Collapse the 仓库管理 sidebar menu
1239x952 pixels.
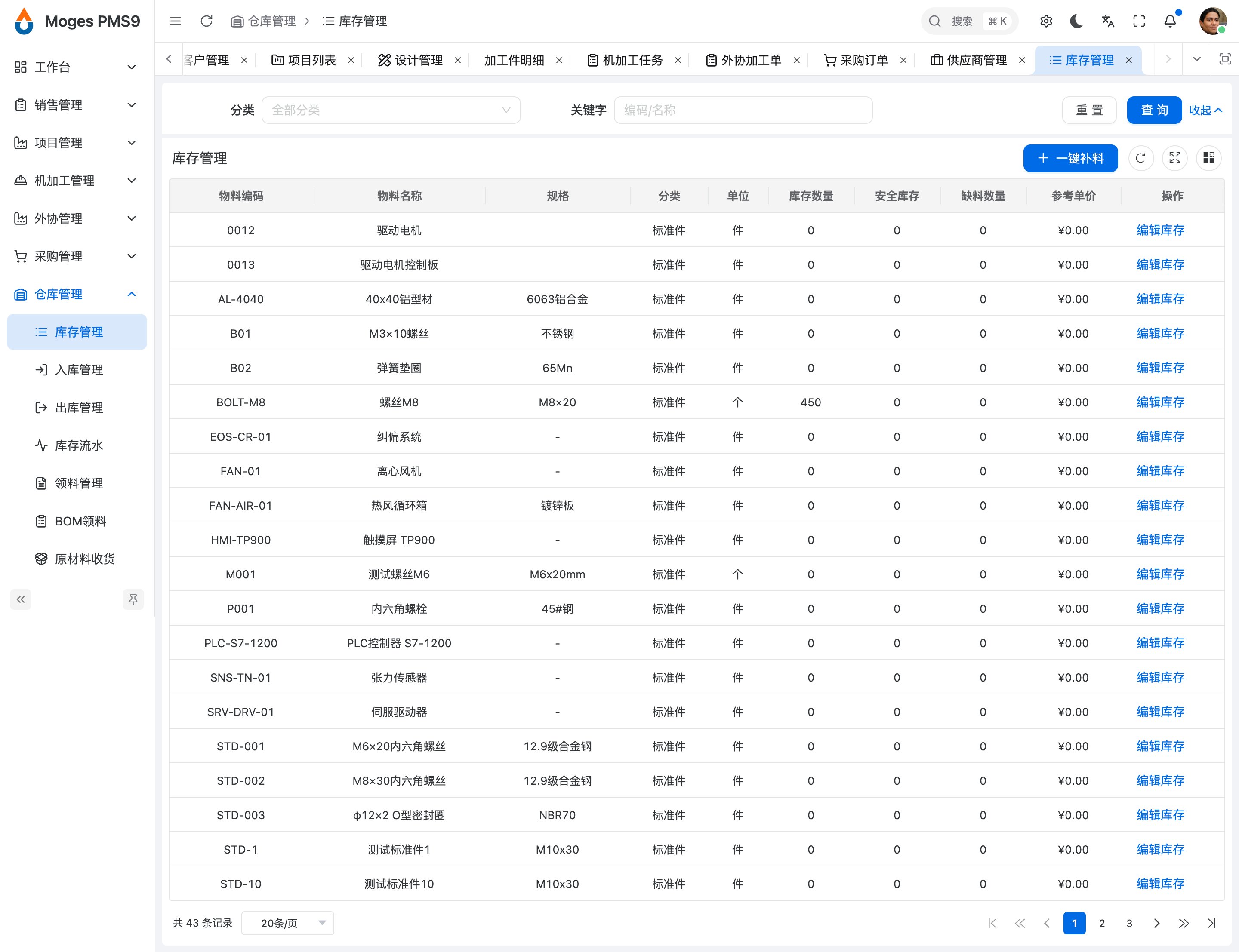pos(77,294)
